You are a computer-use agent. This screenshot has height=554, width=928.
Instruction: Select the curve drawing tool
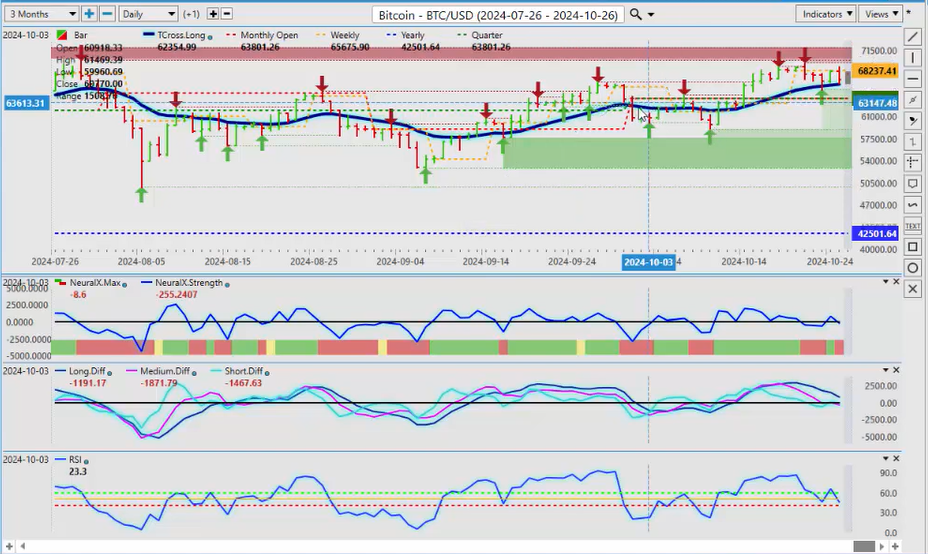[x=913, y=205]
